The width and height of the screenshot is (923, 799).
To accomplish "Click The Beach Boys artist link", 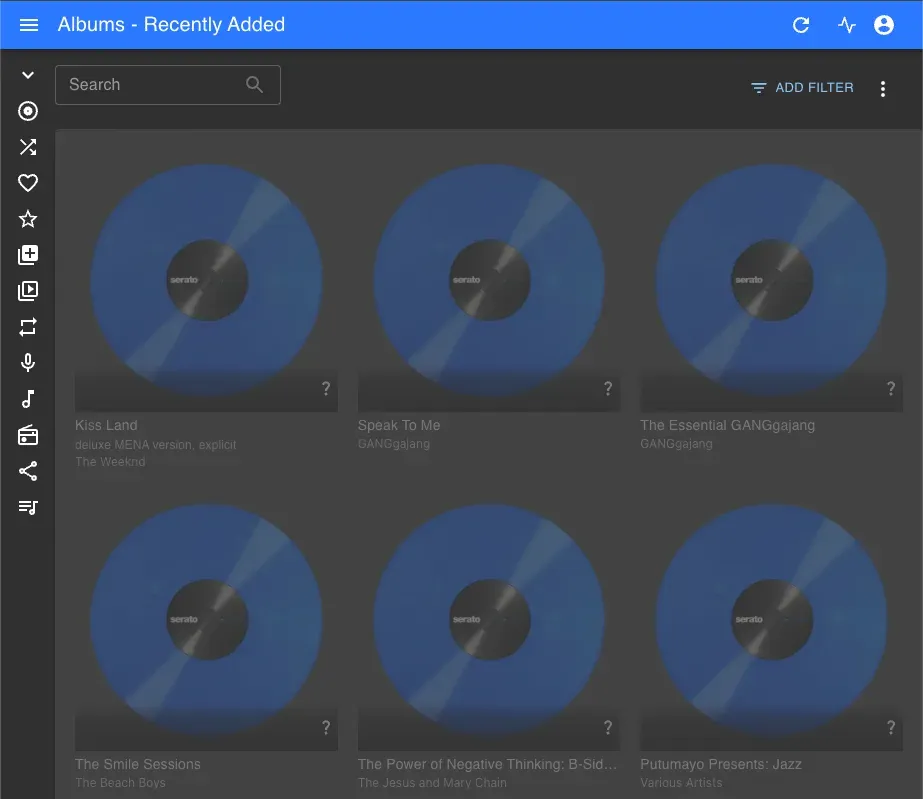I will coord(120,783).
